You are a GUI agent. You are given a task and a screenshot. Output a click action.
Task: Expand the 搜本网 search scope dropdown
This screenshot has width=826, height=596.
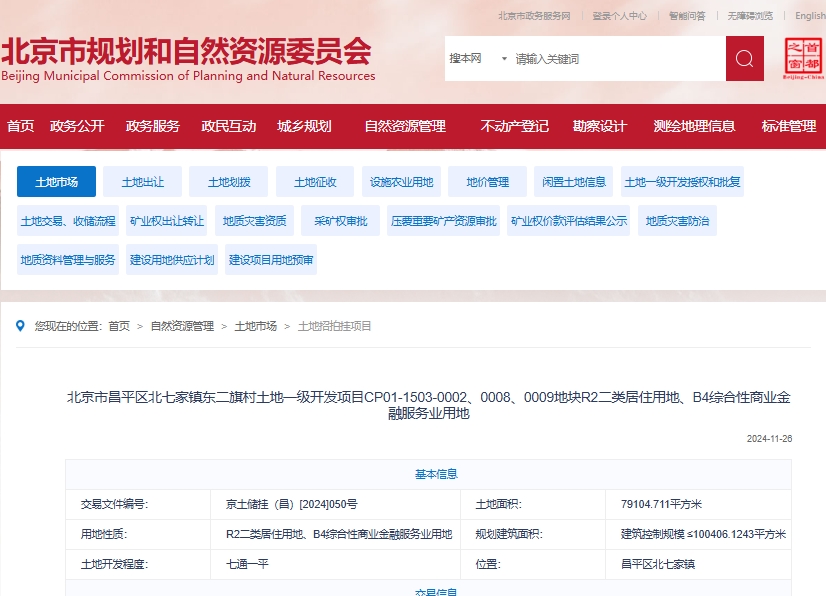click(478, 59)
